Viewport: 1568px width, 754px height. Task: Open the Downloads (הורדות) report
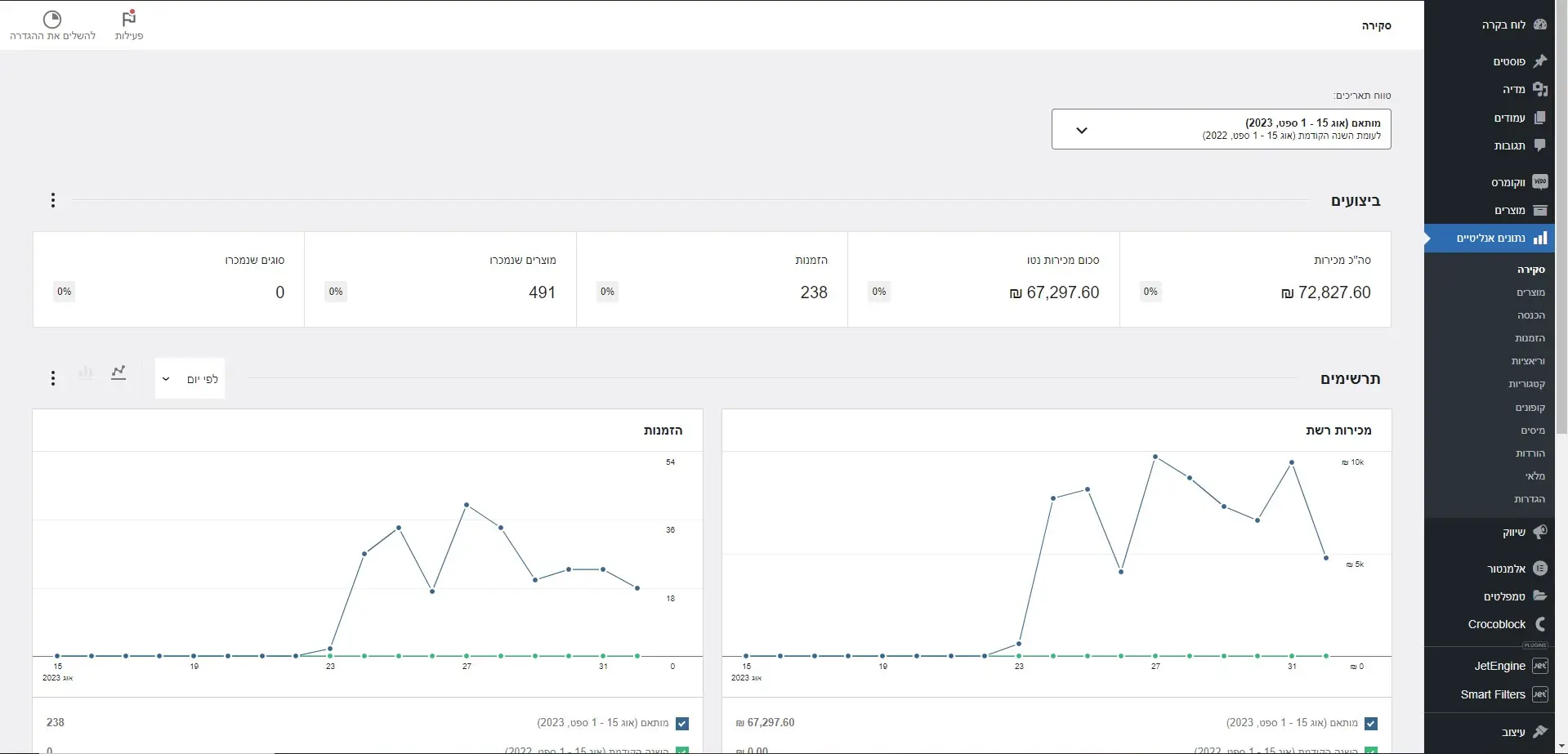[1530, 453]
